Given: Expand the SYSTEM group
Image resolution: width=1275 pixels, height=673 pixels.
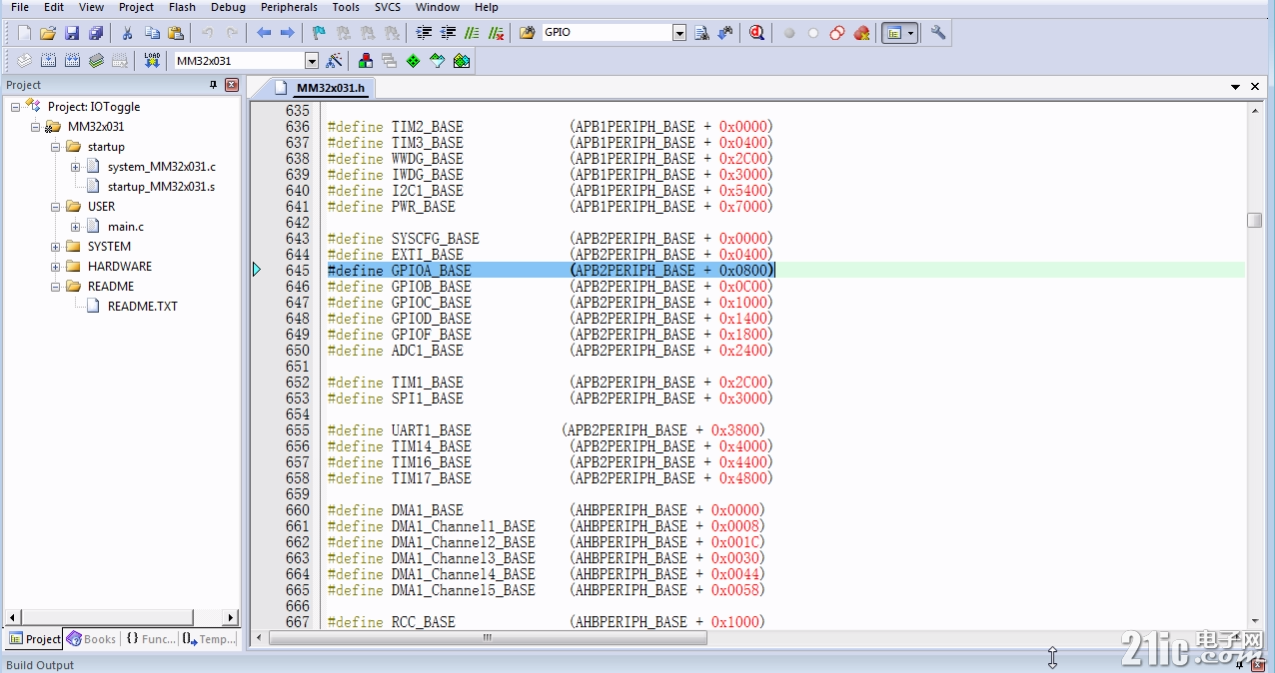Looking at the screenshot, I should point(56,247).
